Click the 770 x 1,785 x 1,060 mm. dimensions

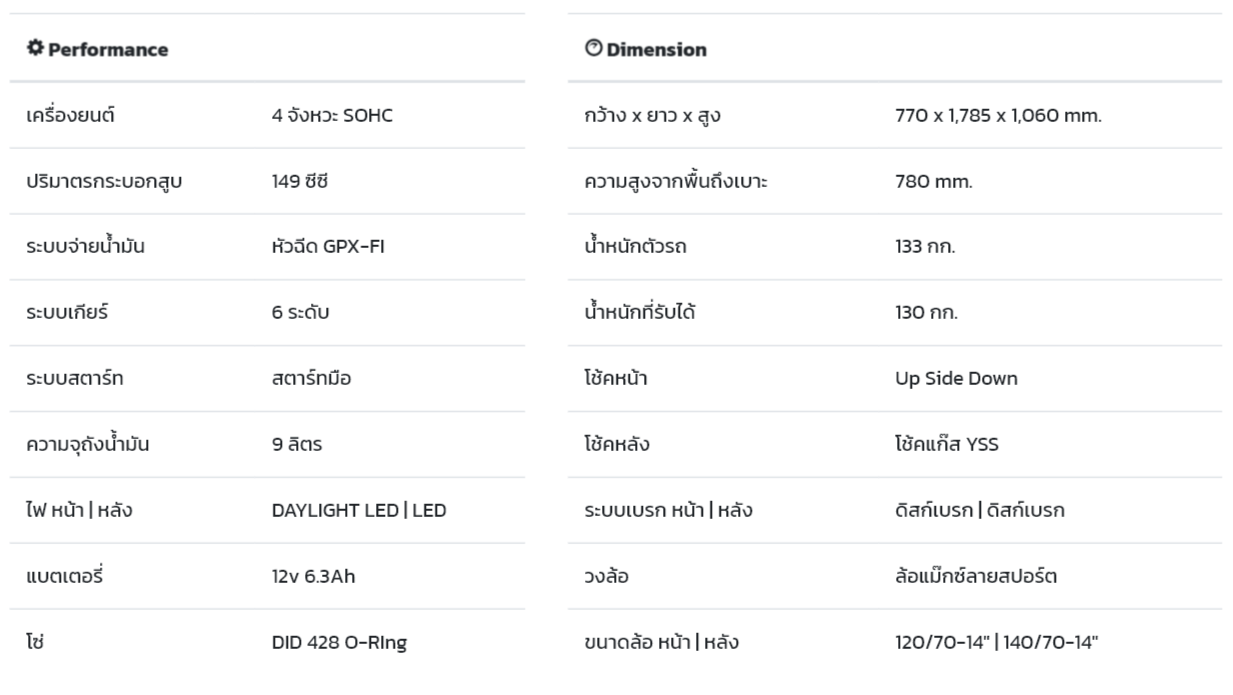click(x=998, y=115)
